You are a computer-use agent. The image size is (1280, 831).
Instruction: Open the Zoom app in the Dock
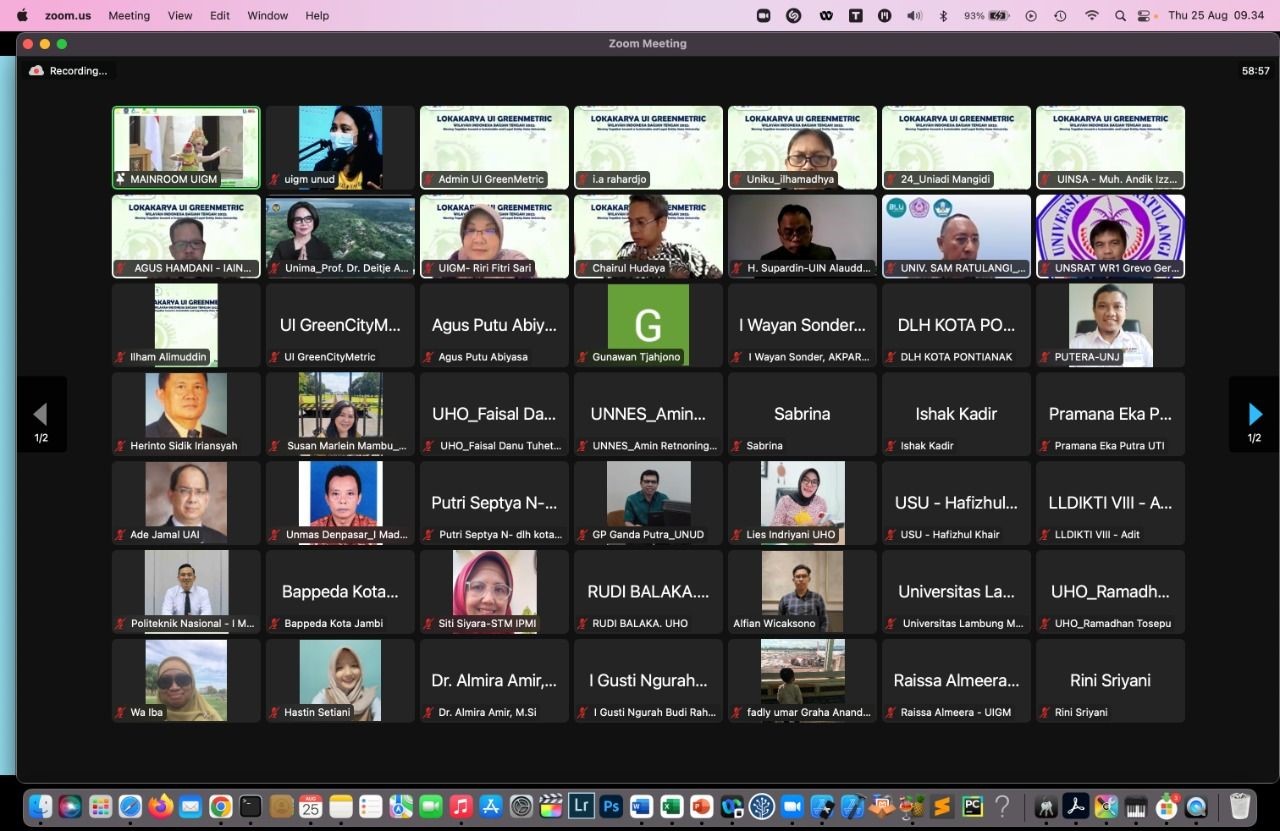[792, 806]
